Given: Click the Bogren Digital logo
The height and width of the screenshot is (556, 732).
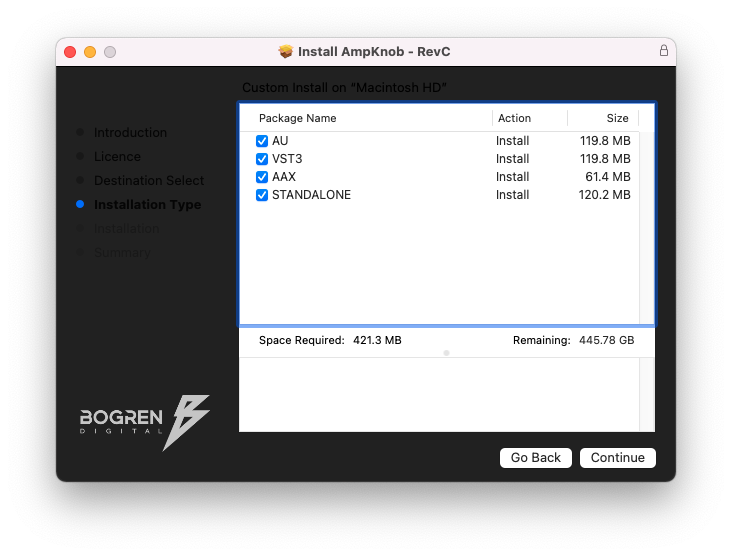Looking at the screenshot, I should point(145,422).
